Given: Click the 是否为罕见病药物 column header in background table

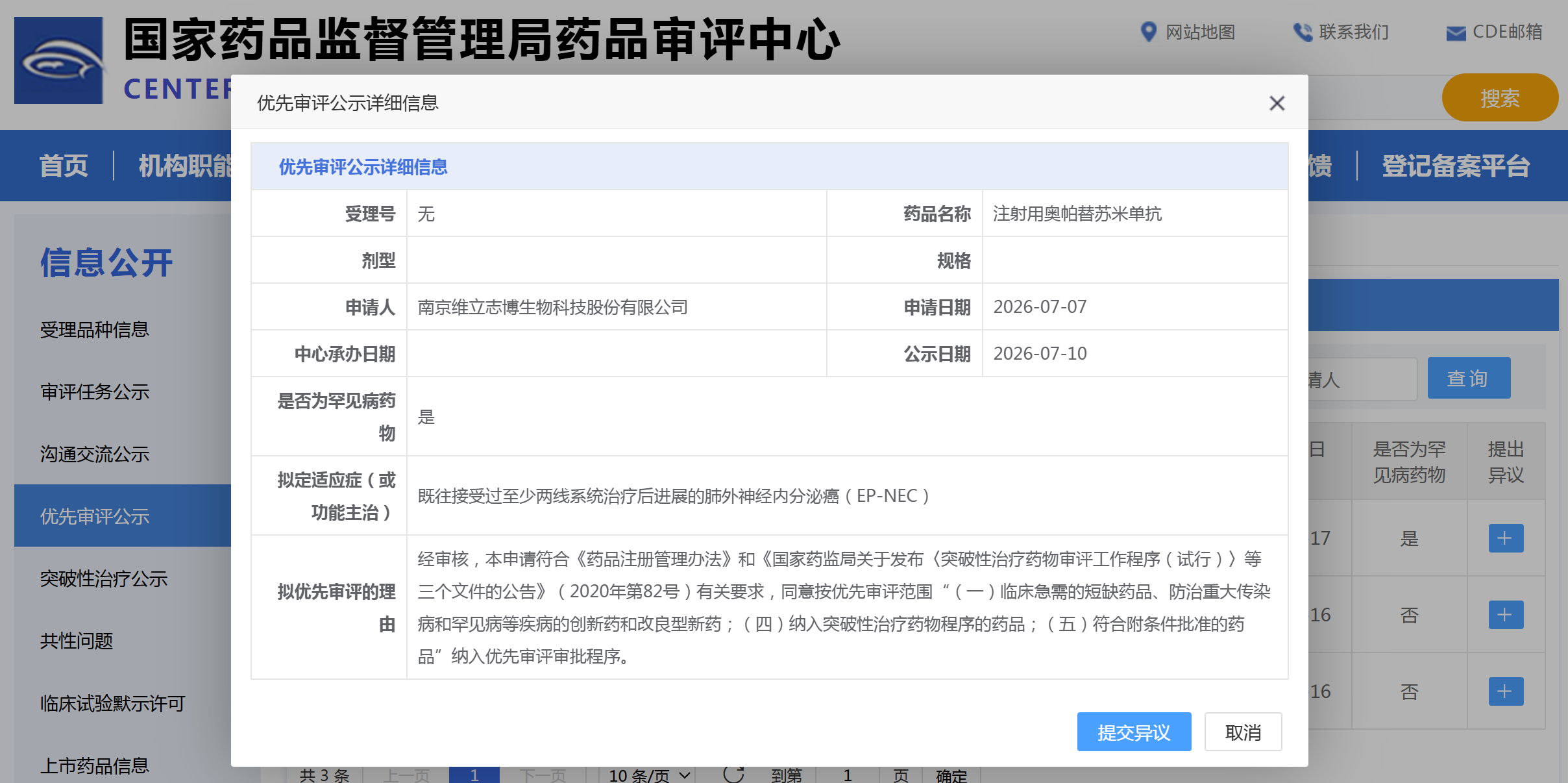Looking at the screenshot, I should click(1409, 462).
